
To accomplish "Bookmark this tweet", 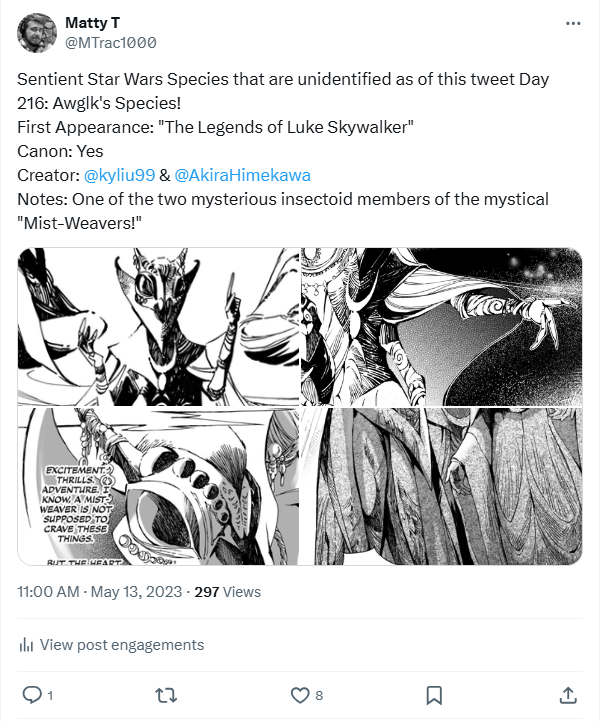I will (434, 694).
